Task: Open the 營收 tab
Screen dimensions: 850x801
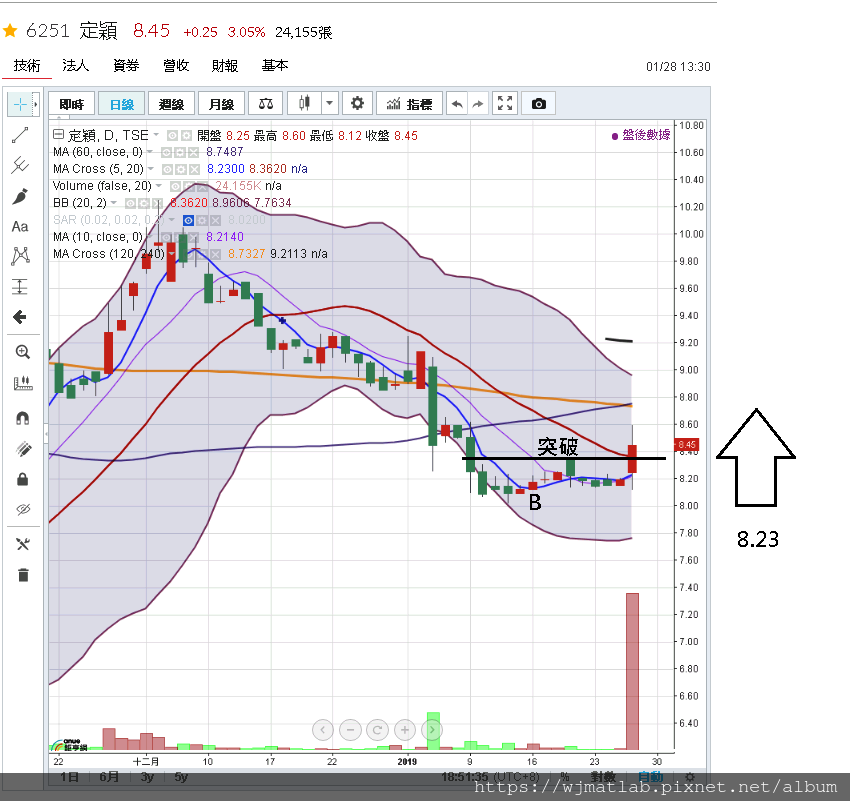Action: [x=176, y=66]
